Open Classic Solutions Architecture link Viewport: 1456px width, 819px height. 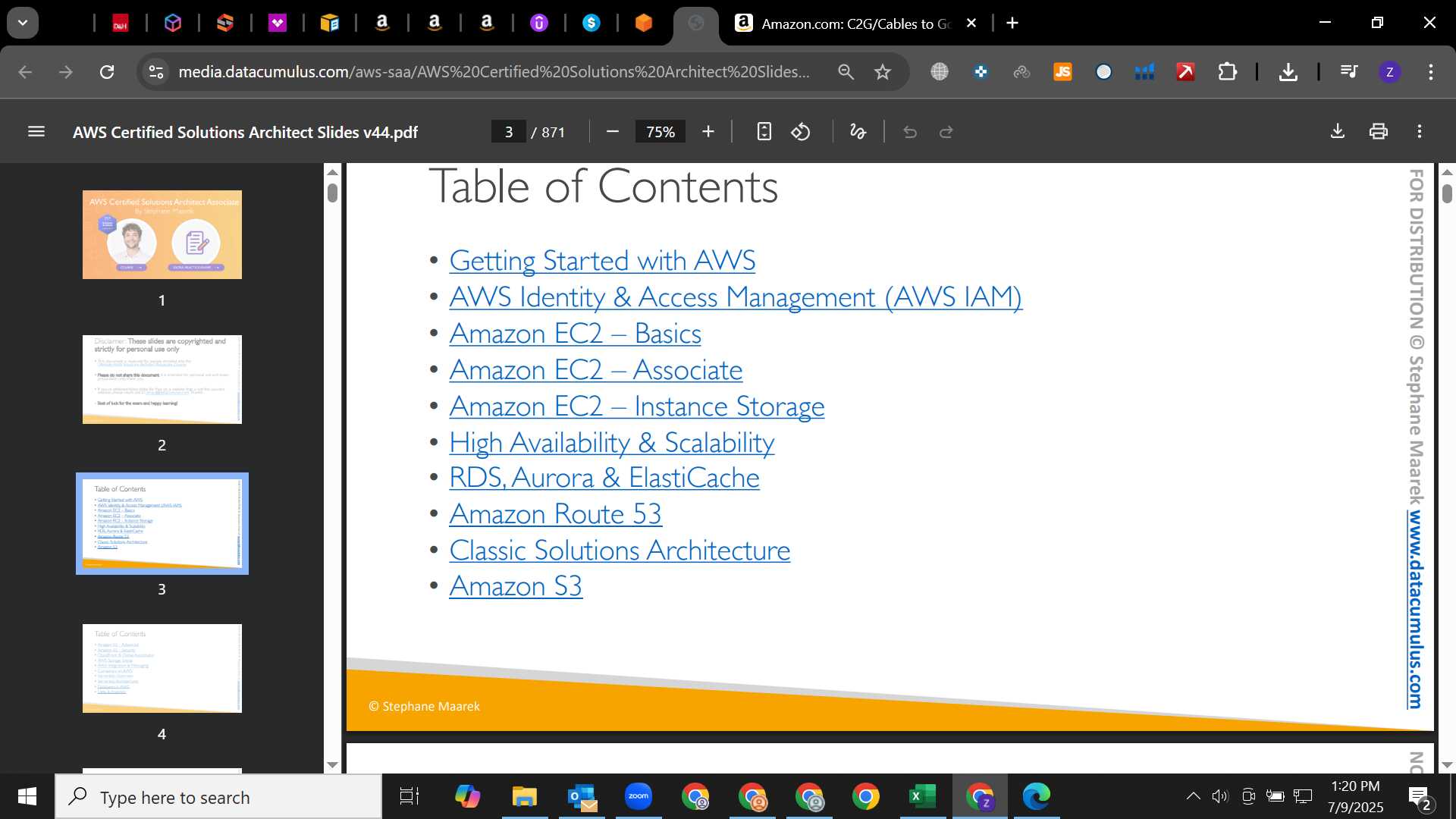click(620, 551)
